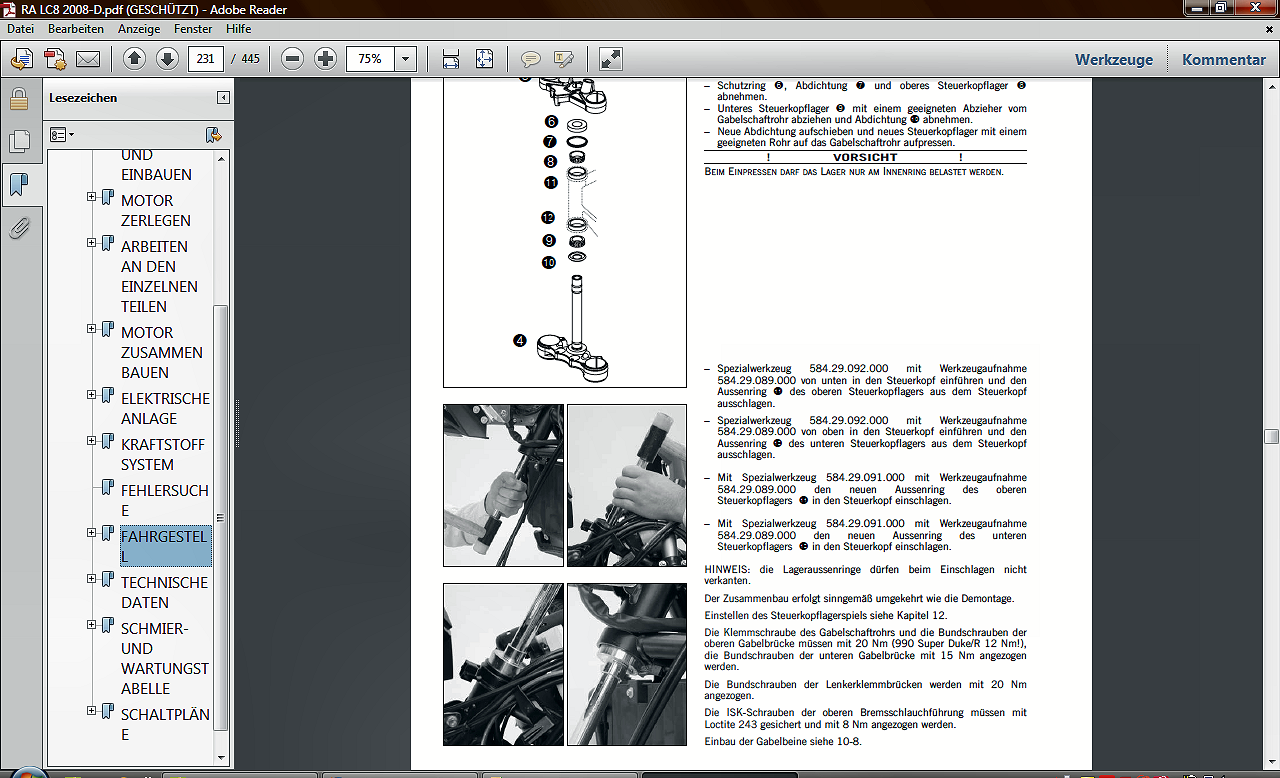Toggle the bookmarks panel button
1280x778 pixels.
[x=19, y=185]
